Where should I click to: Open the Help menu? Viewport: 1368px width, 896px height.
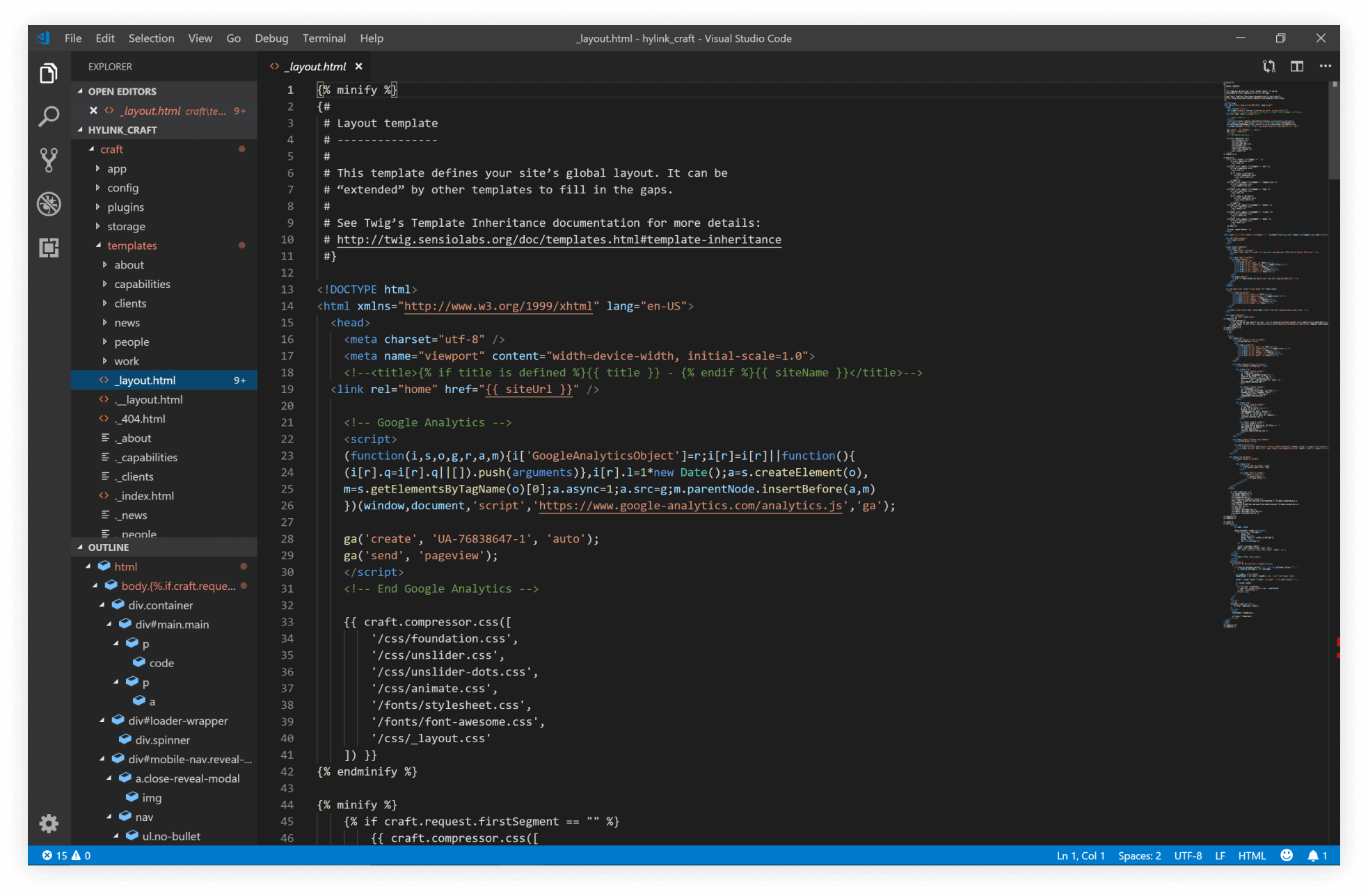(x=372, y=38)
